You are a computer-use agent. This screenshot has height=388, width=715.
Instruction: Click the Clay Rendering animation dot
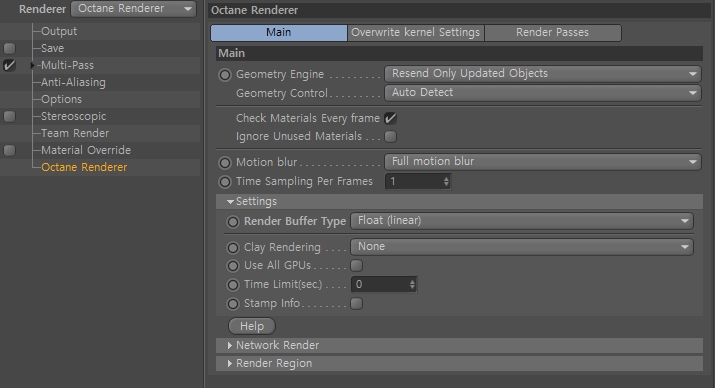[x=233, y=248]
